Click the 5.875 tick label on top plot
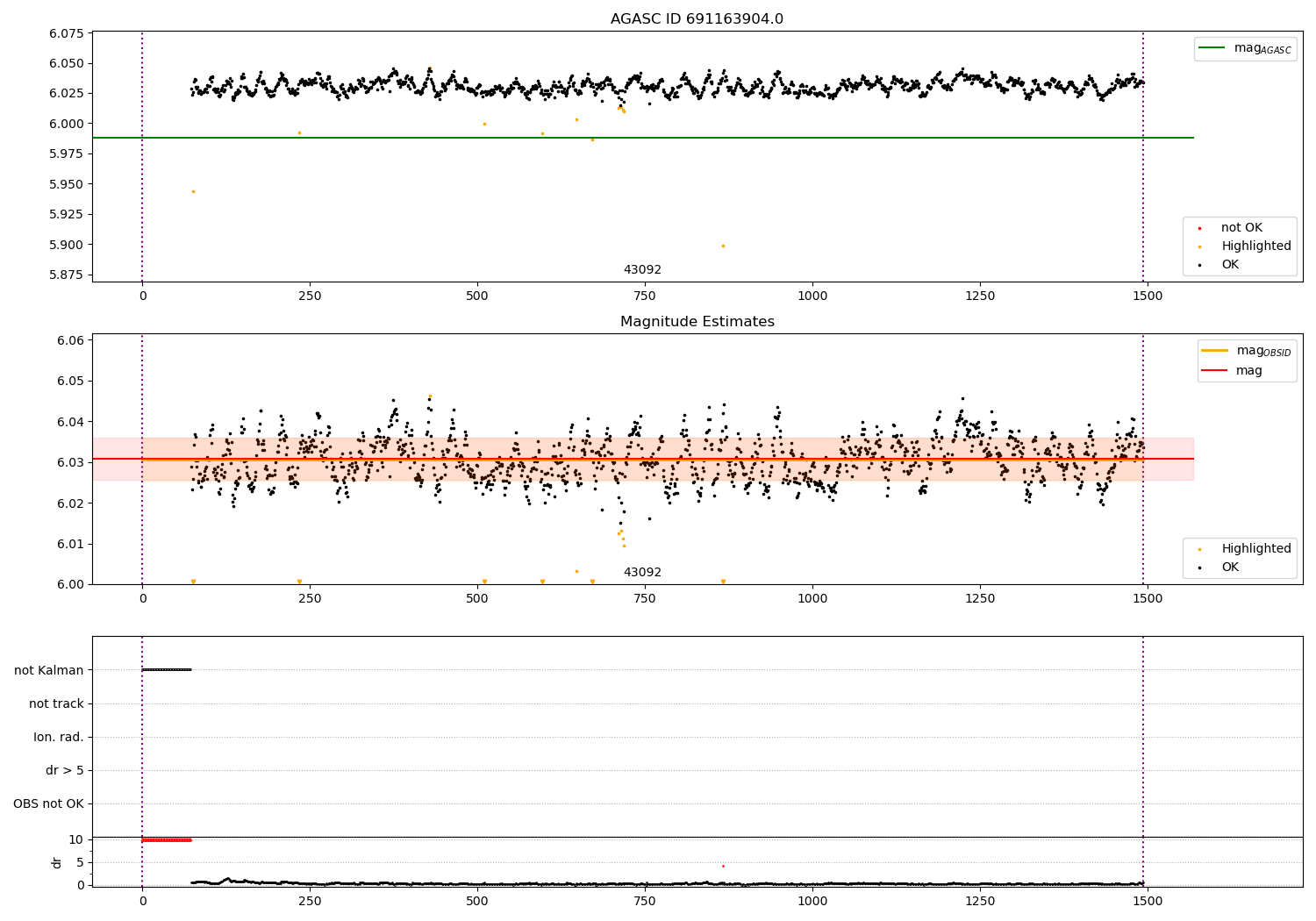This screenshot has width=1316, height=921. [67, 275]
